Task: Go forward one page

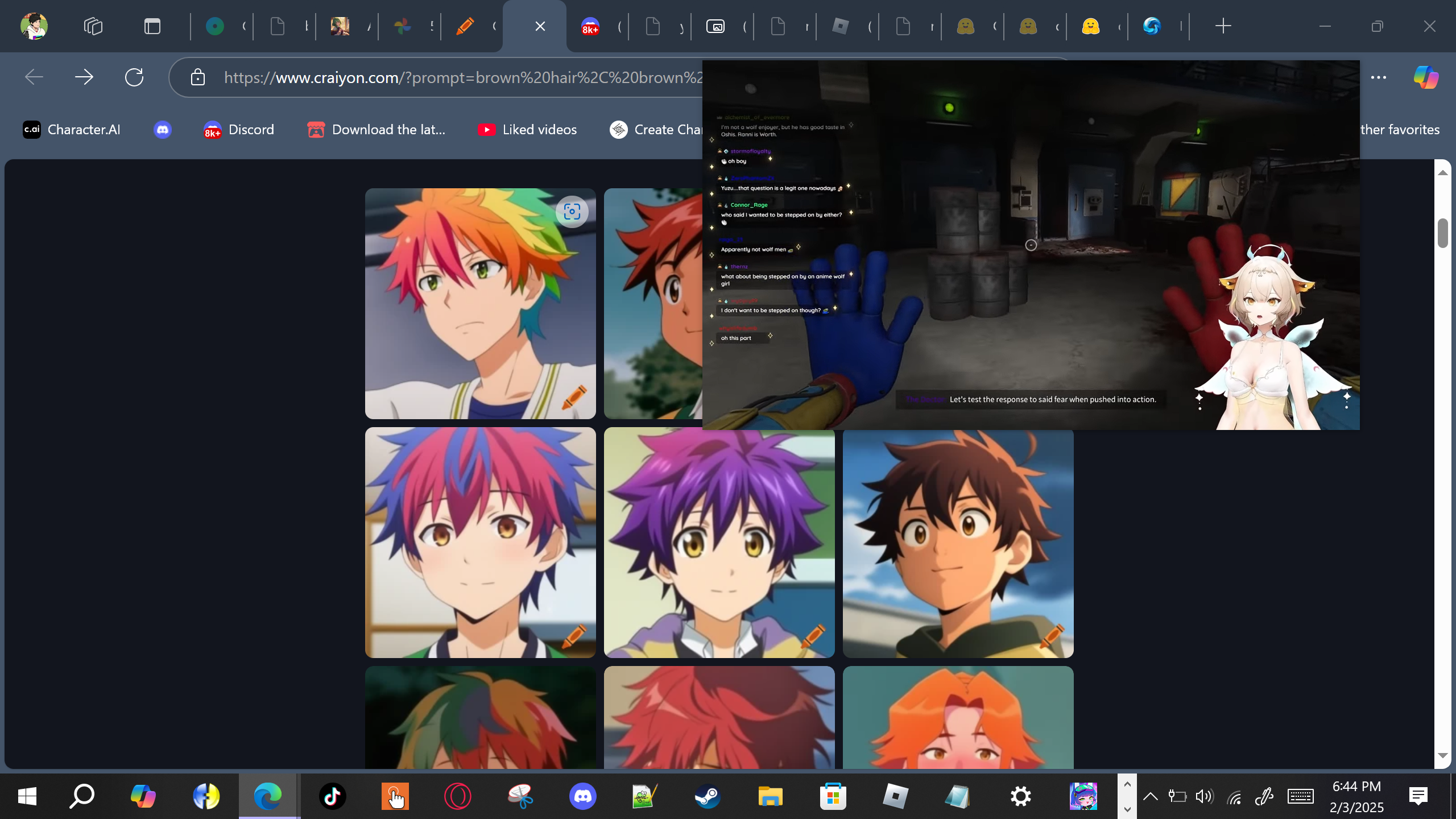Action: [84, 77]
